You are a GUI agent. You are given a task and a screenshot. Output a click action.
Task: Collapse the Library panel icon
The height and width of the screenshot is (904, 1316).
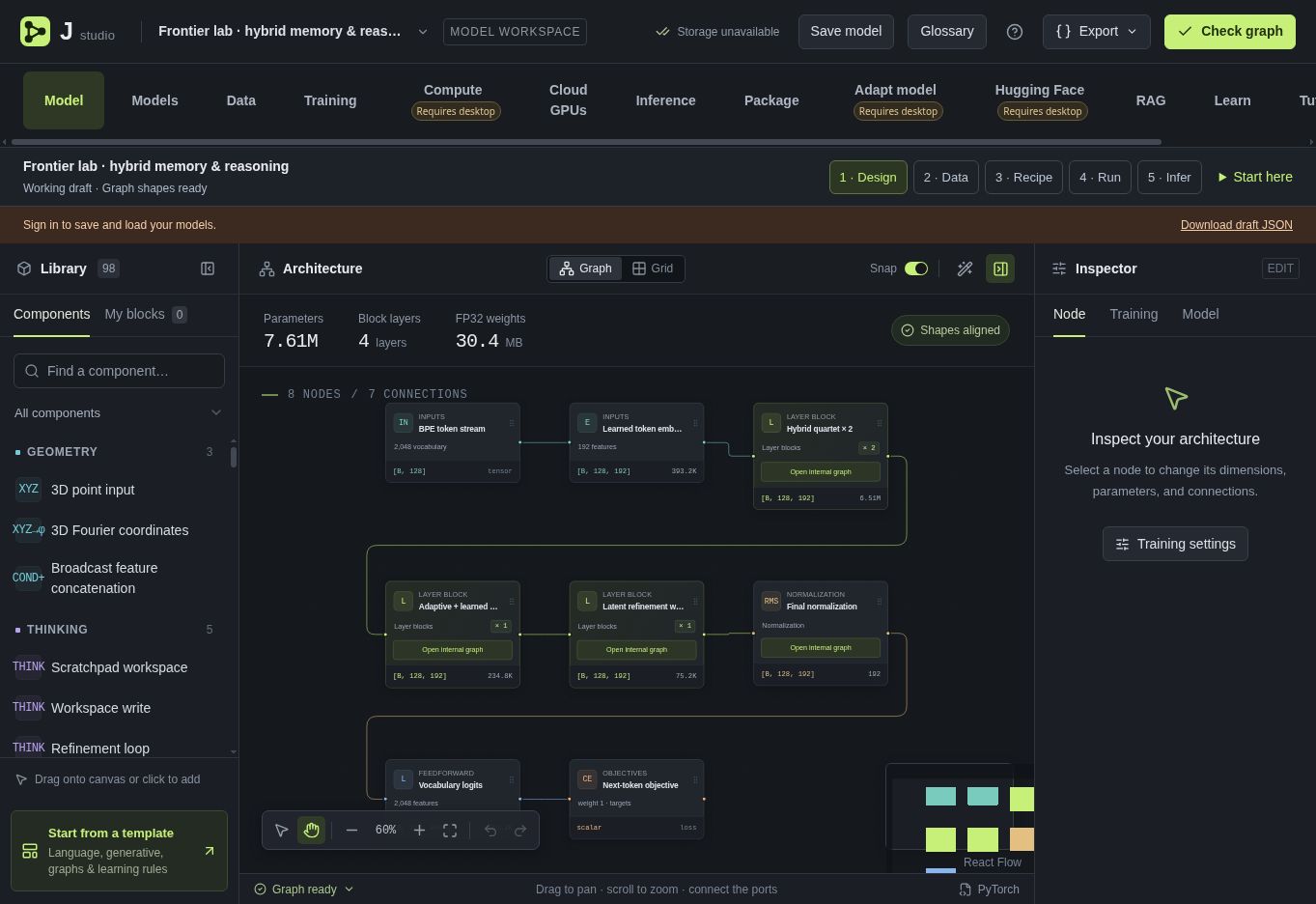208,268
